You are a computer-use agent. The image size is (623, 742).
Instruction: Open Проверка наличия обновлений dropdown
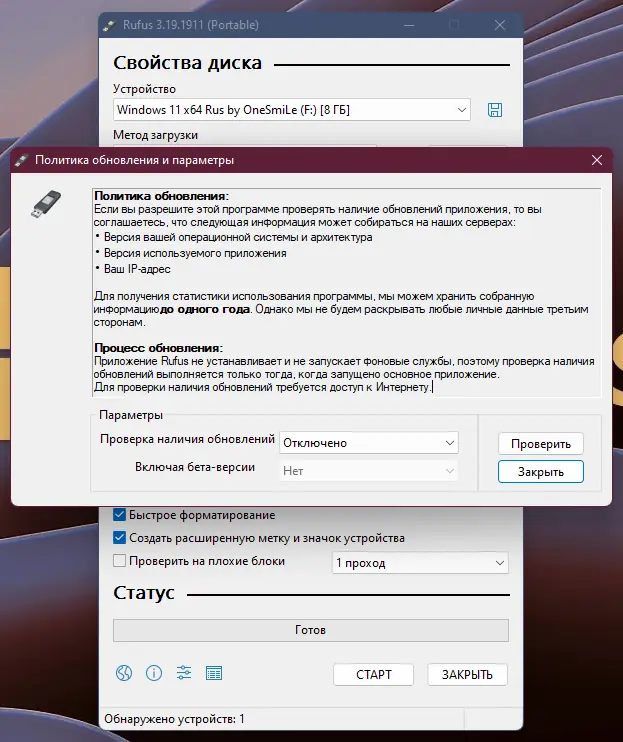tap(369, 443)
